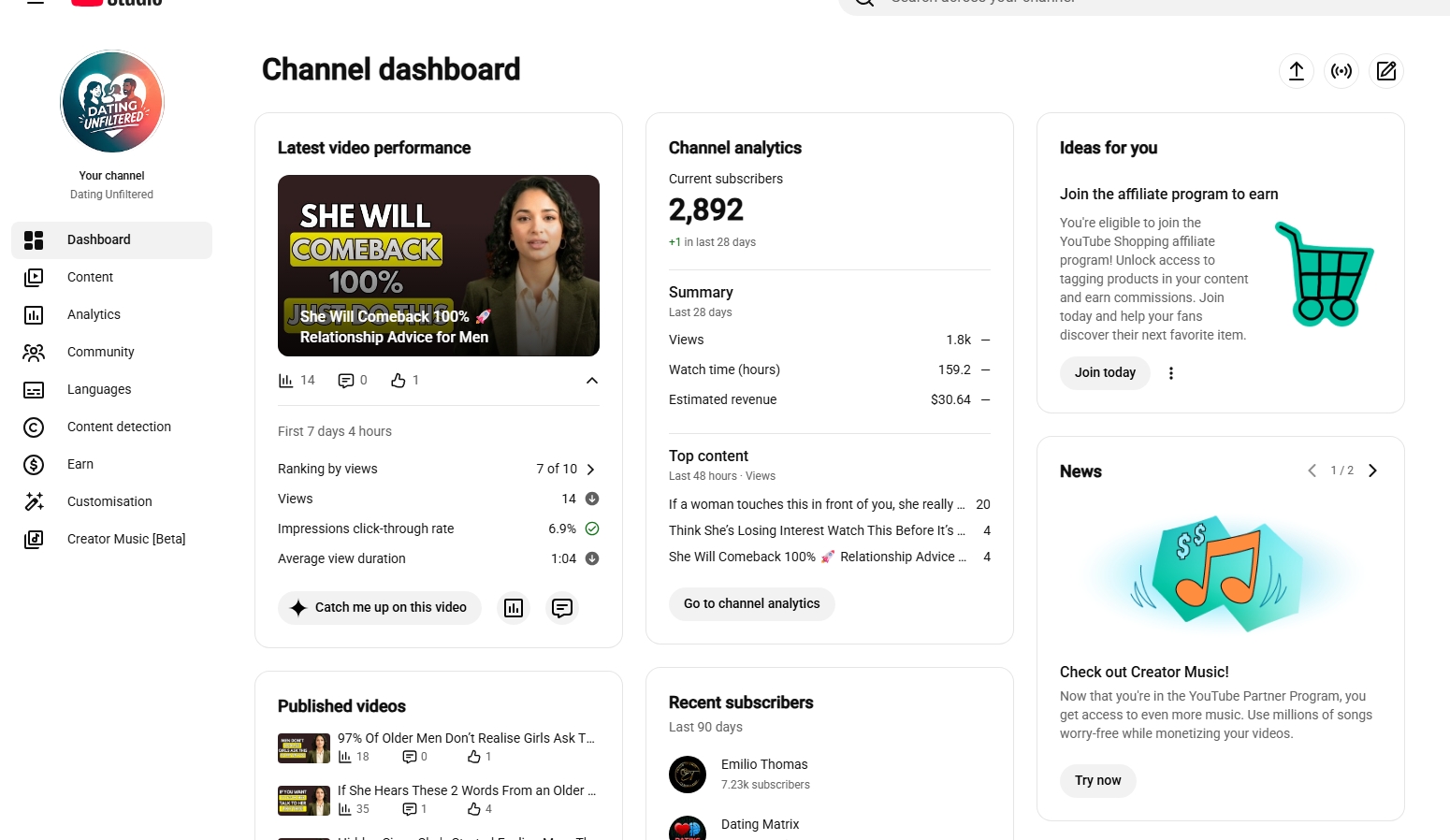Collapse the latest video performance details
Screen dimensions: 1450x840
pyautogui.click(x=591, y=381)
